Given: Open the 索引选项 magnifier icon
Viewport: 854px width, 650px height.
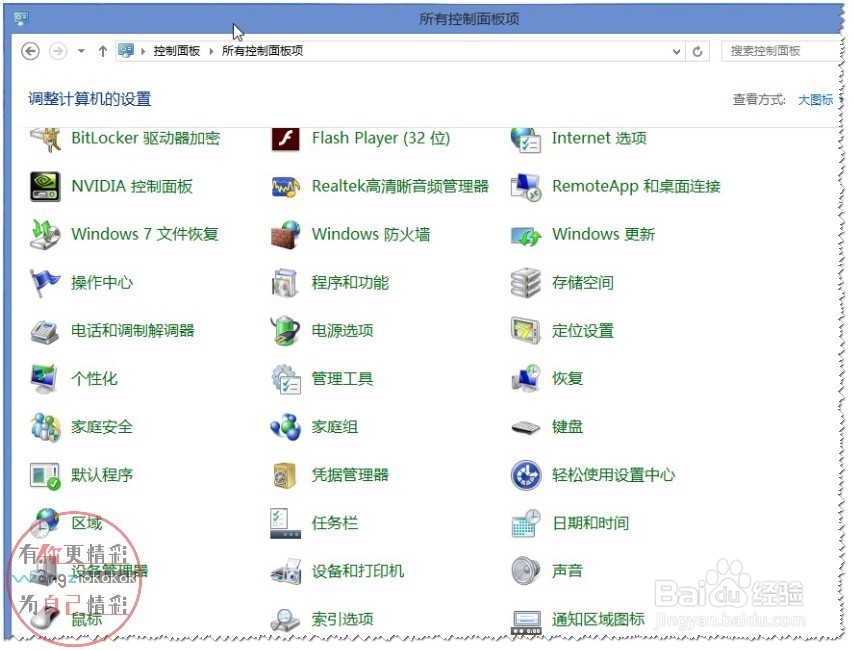Looking at the screenshot, I should tap(285, 620).
